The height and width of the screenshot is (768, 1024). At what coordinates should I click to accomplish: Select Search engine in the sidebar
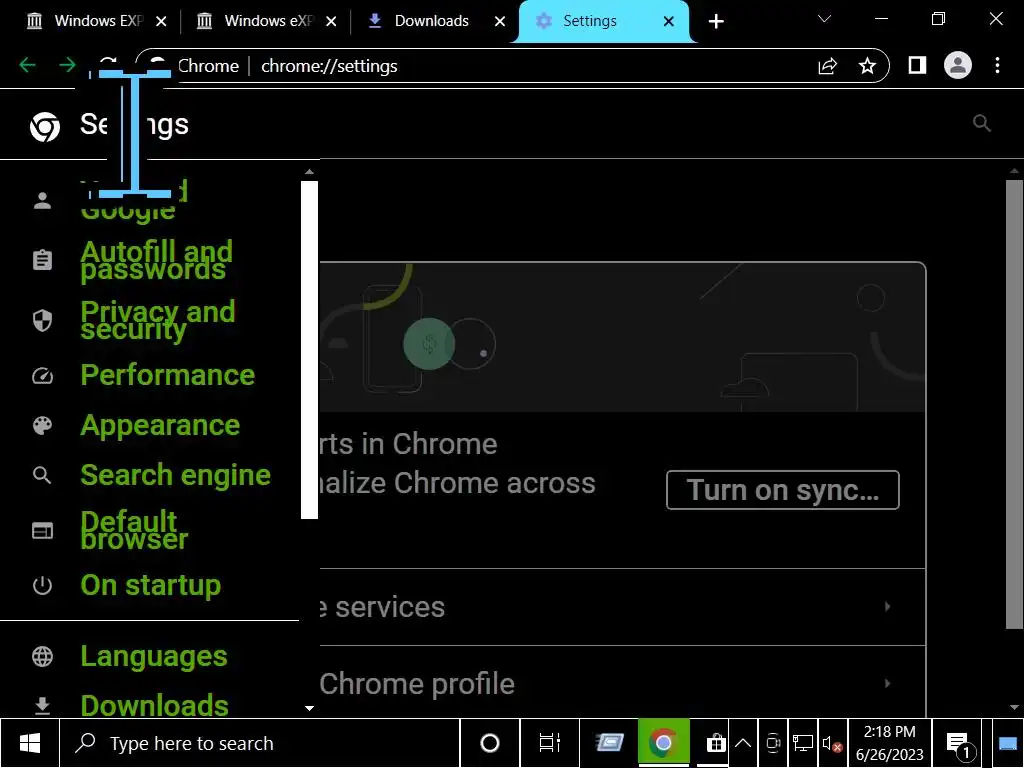tap(175, 475)
